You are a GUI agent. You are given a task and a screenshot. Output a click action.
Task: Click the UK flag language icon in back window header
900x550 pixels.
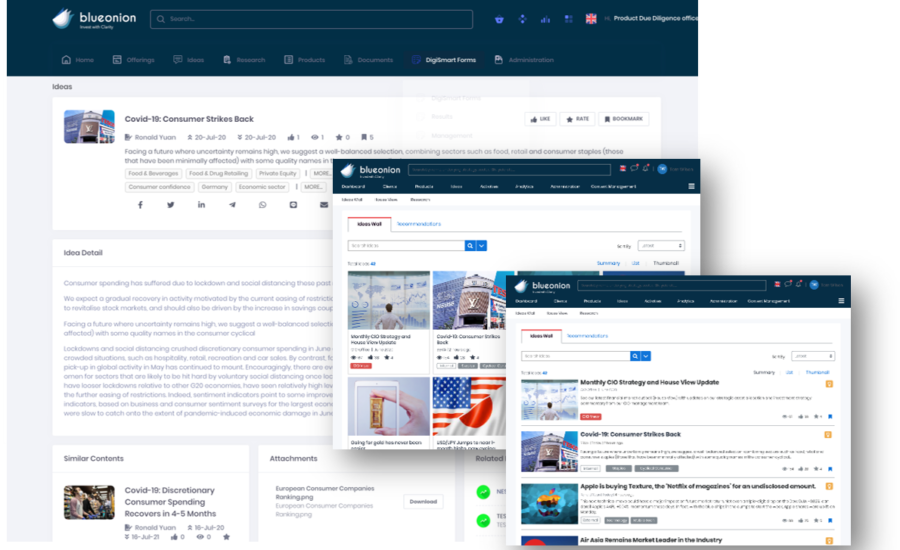click(x=591, y=18)
